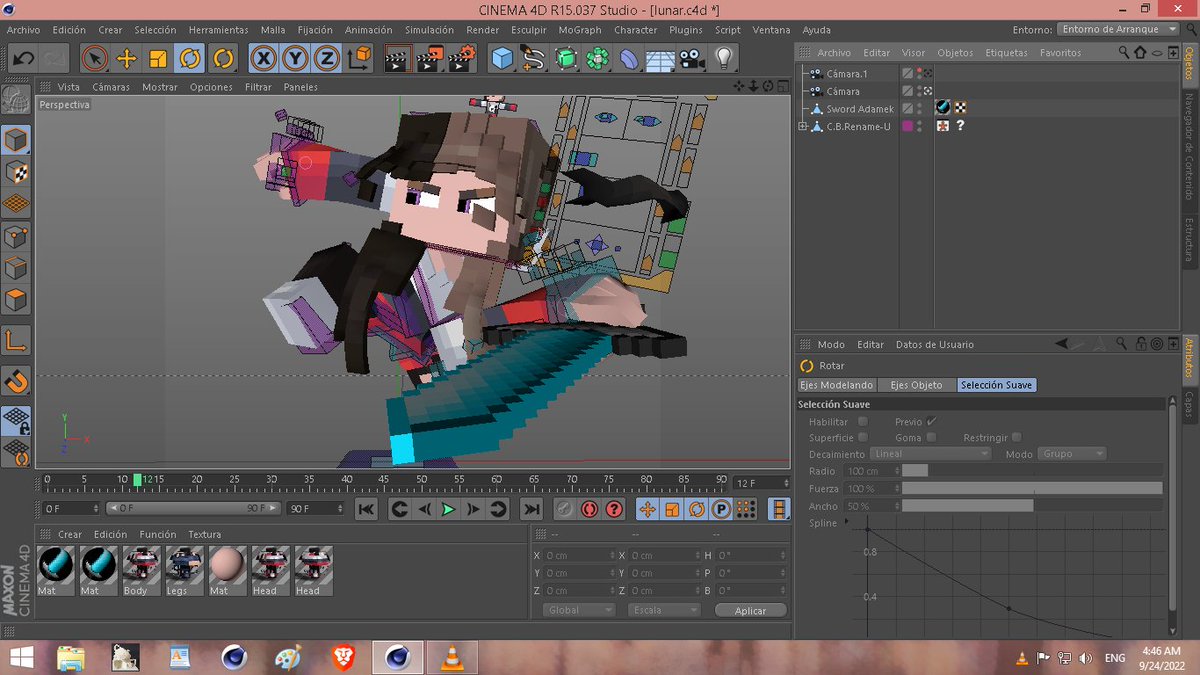Open Modo Grupo dropdown
This screenshot has height=675, width=1200.
[1071, 454]
